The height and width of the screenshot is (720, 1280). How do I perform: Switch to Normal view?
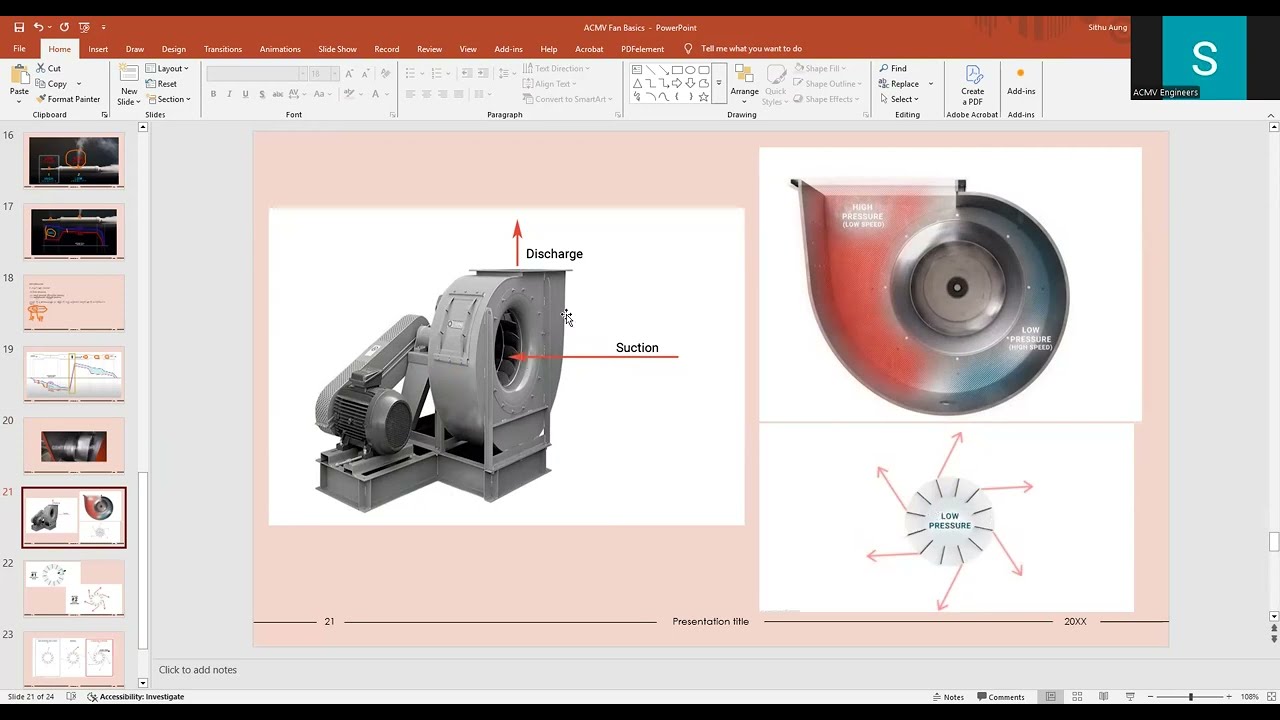click(x=1050, y=697)
